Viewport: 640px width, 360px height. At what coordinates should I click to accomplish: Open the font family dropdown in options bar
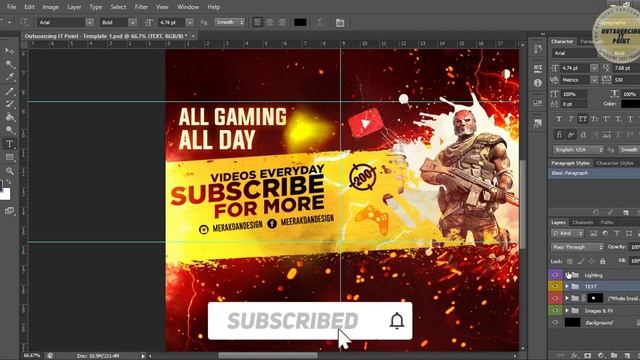89,22
